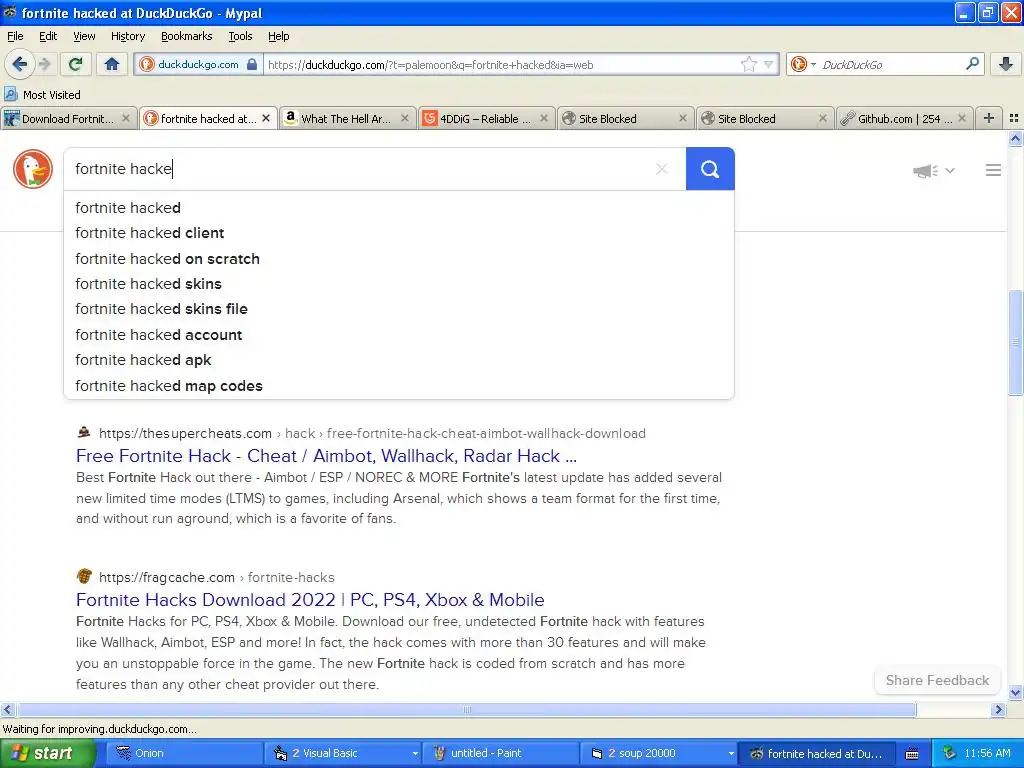This screenshot has height=768, width=1024.
Task: Close the Download Fortnite tab
Action: [126, 118]
